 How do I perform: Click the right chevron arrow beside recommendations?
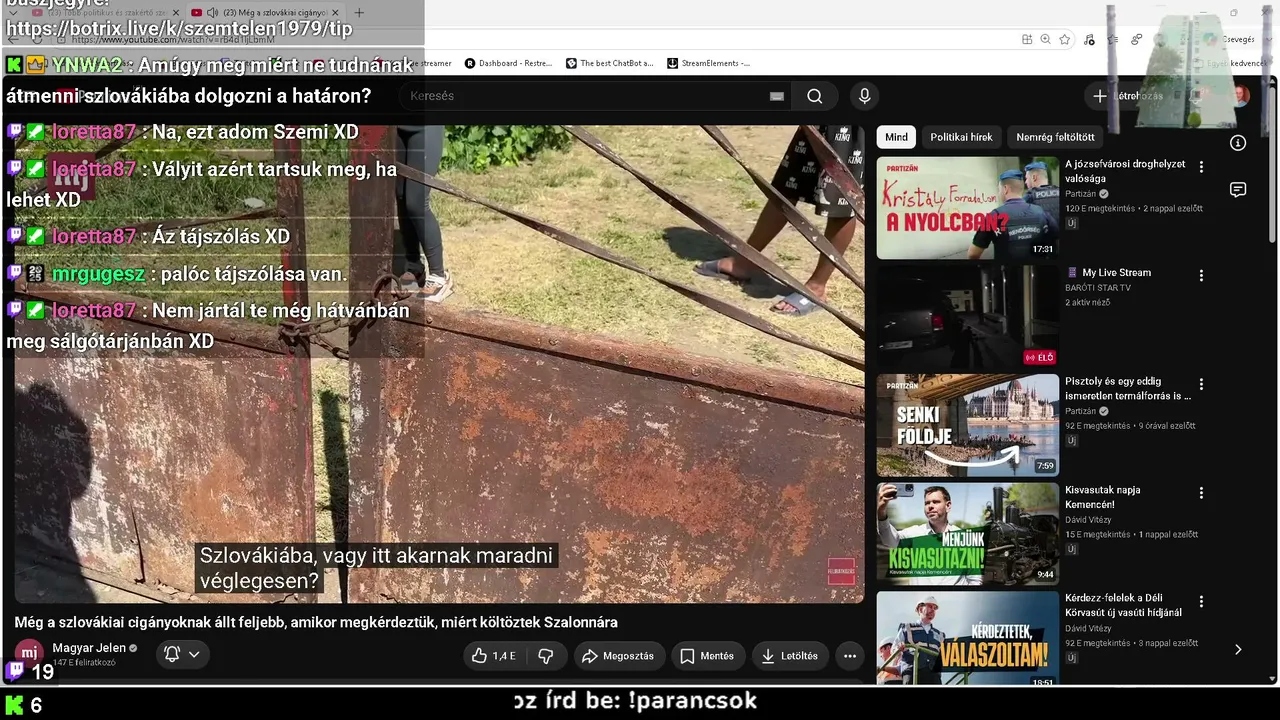coord(1238,649)
